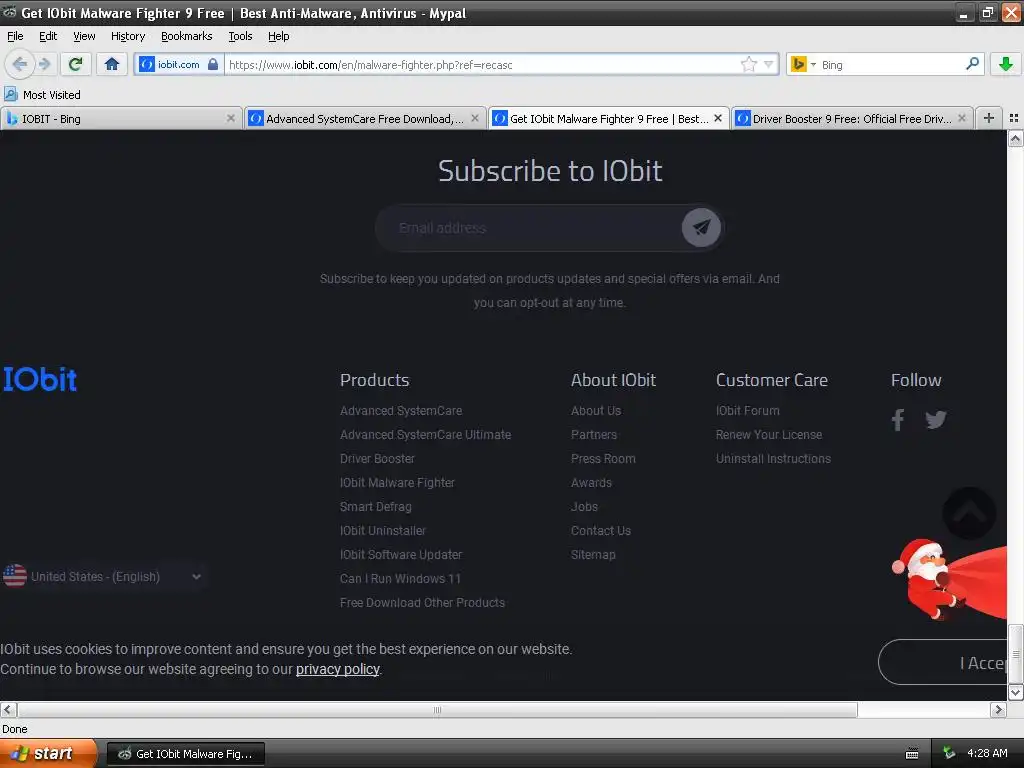
Task: Click the back-to-top arrow button
Action: (x=969, y=513)
